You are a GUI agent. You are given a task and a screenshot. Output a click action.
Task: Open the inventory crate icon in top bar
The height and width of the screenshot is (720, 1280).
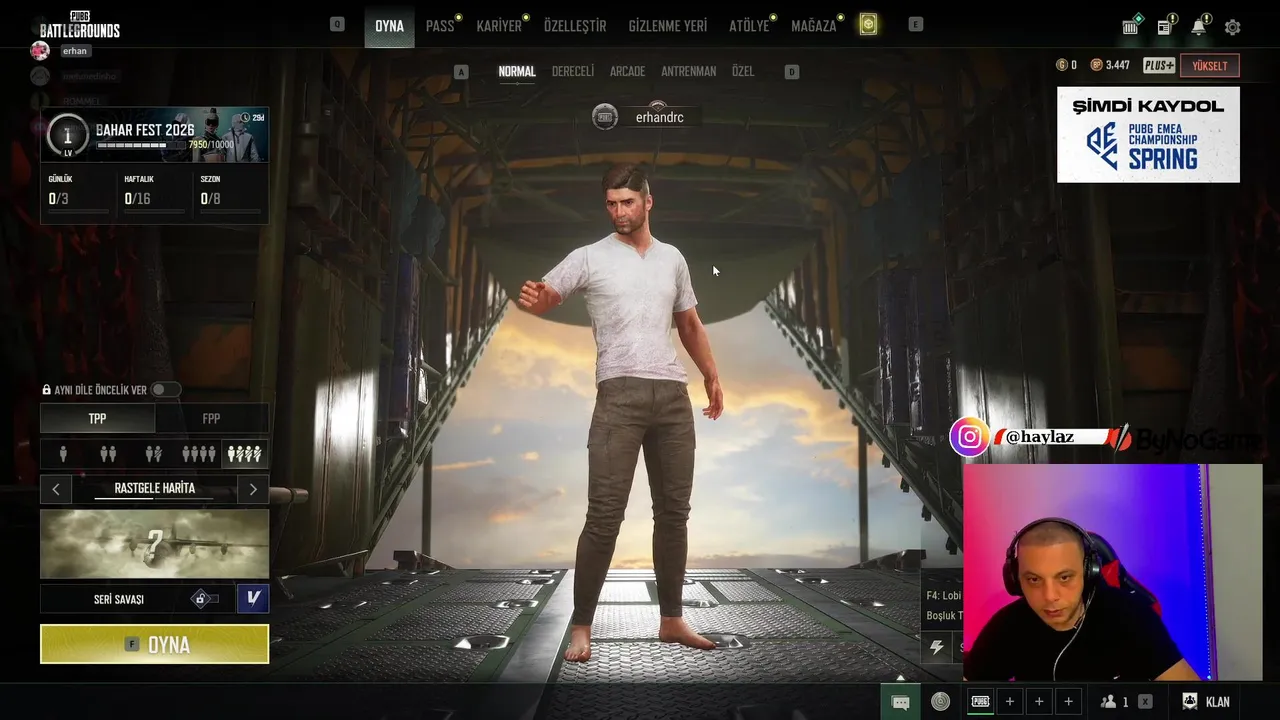pyautogui.click(x=1131, y=26)
